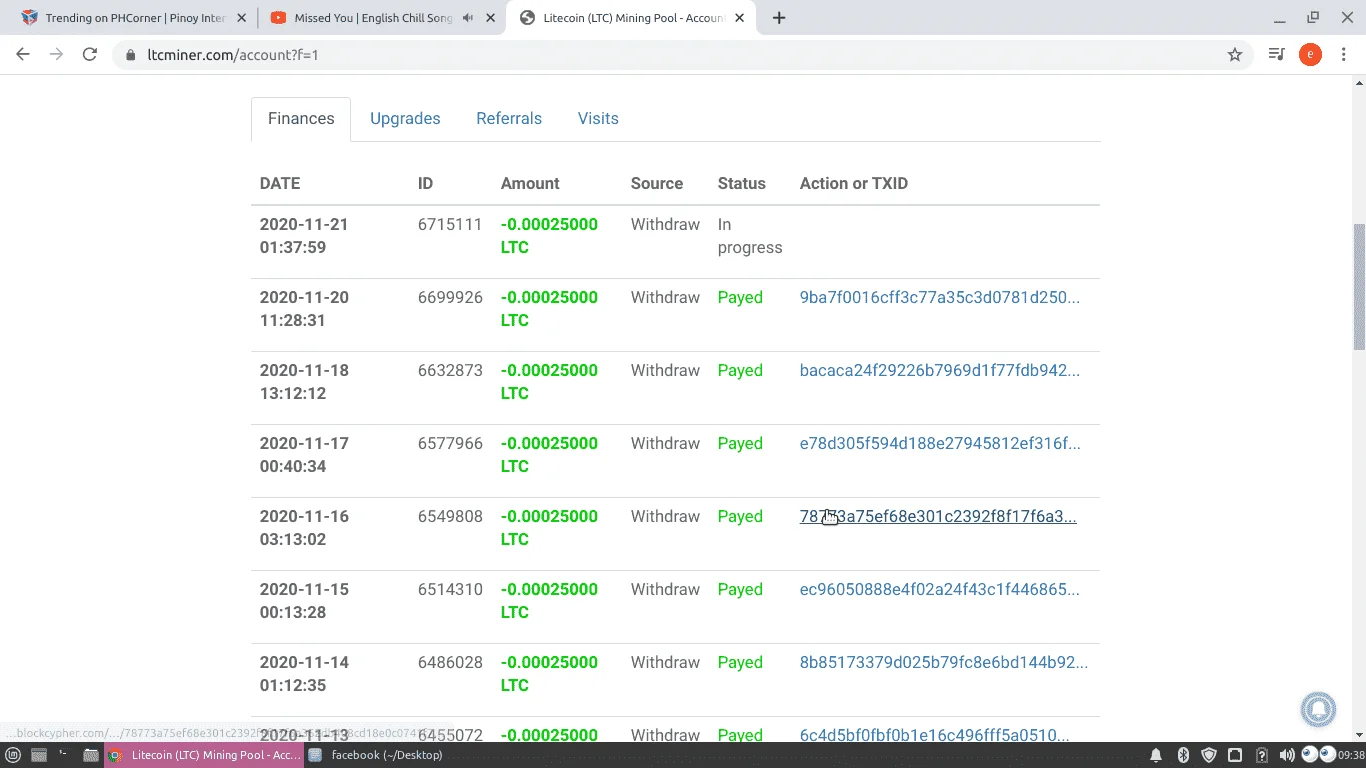The width and height of the screenshot is (1366, 768).
Task: Open a new browser tab
Action: coord(779,18)
